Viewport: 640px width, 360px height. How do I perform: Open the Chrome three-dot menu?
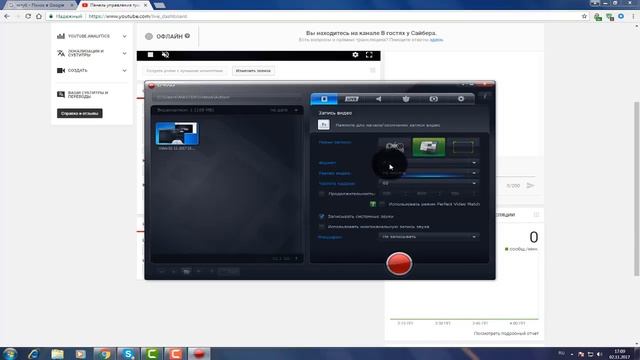pyautogui.click(x=633, y=16)
